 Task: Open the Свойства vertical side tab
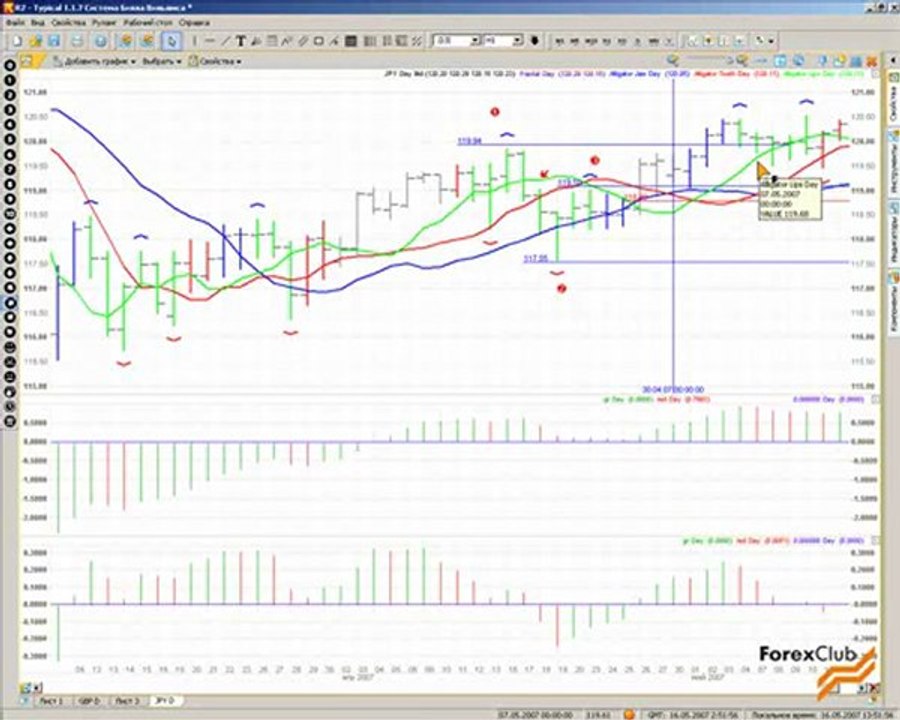894,98
